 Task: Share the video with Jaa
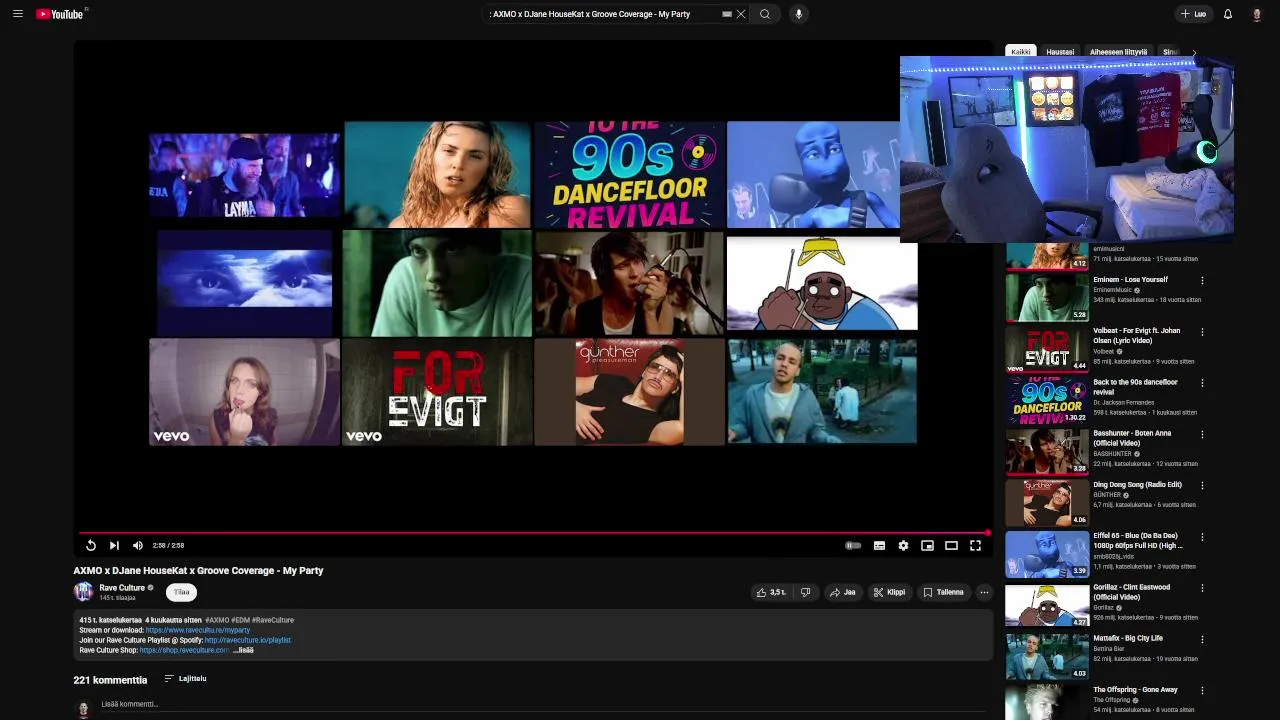(842, 592)
